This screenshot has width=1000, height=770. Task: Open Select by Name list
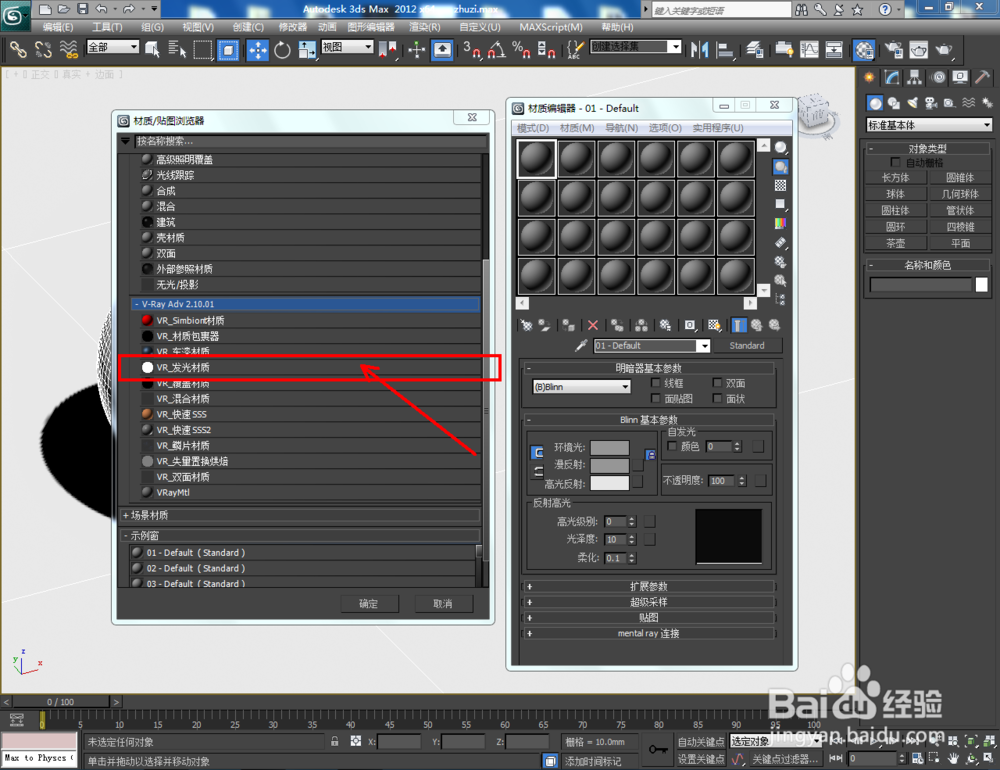coord(177,50)
